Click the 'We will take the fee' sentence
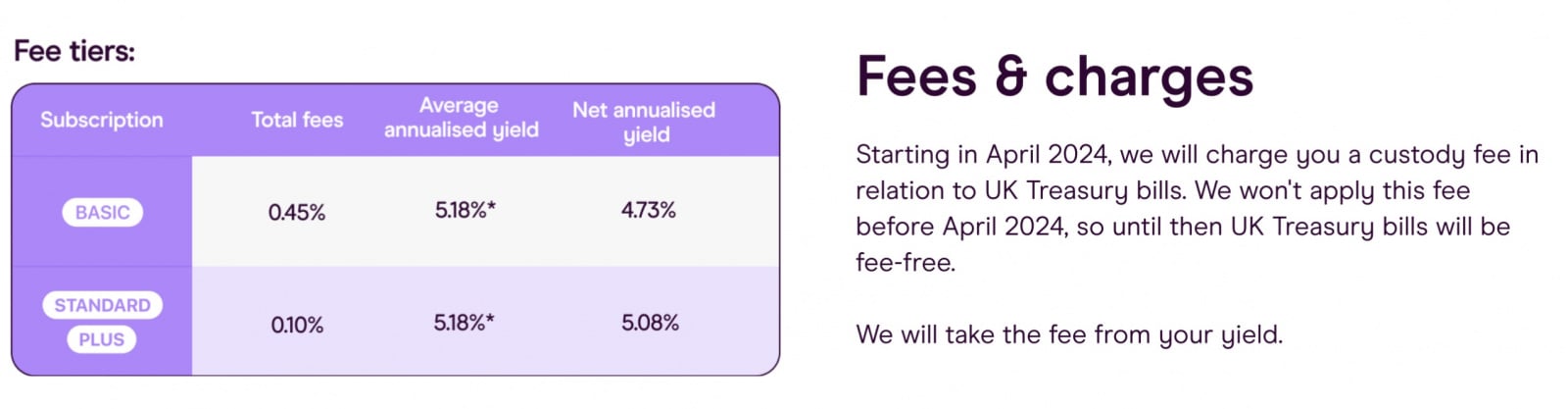 [1069, 334]
